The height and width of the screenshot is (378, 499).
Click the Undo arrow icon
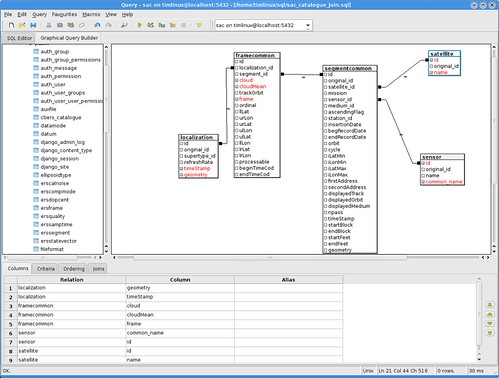click(97, 25)
